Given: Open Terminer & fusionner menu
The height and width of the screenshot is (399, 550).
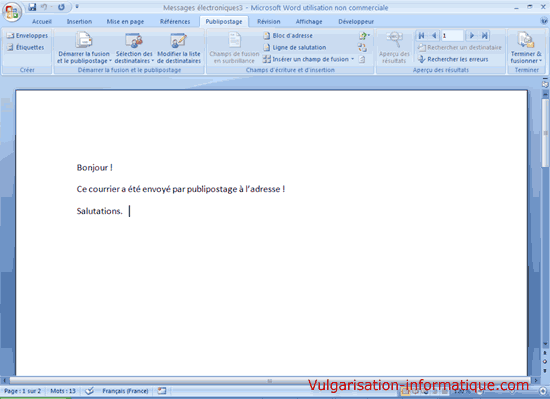Looking at the screenshot, I should pyautogui.click(x=526, y=48).
